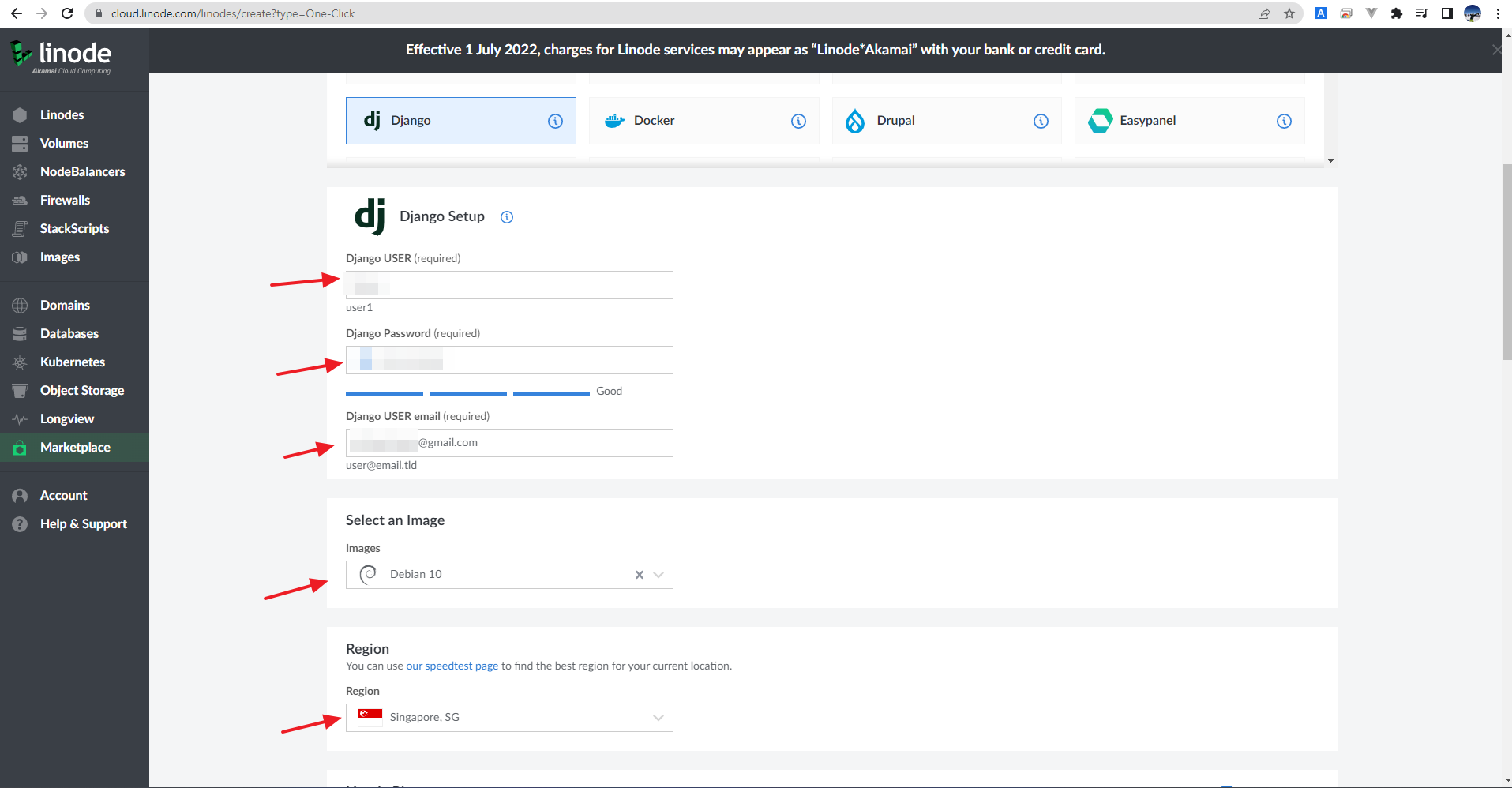
Task: Click the Databases sidebar icon
Action: [20, 333]
